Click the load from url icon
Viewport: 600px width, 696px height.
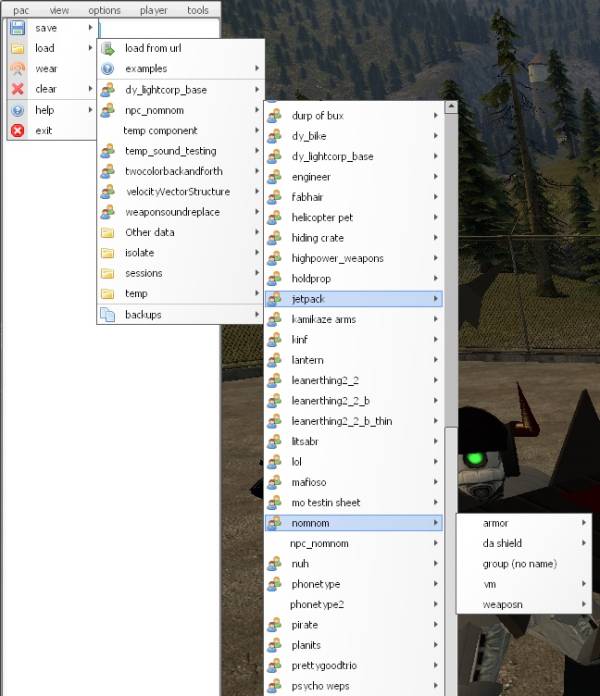108,48
